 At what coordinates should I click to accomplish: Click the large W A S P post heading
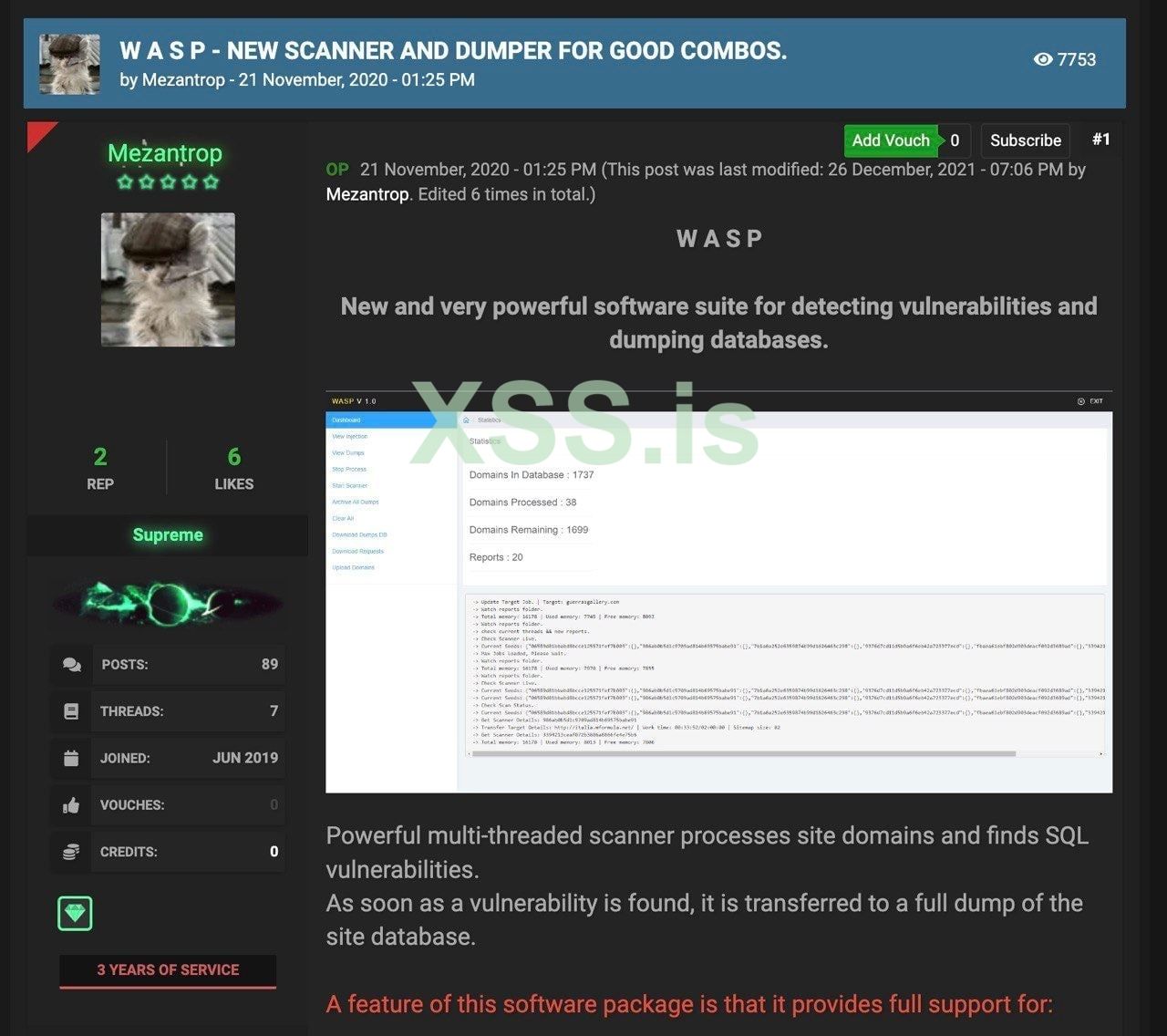click(719, 239)
